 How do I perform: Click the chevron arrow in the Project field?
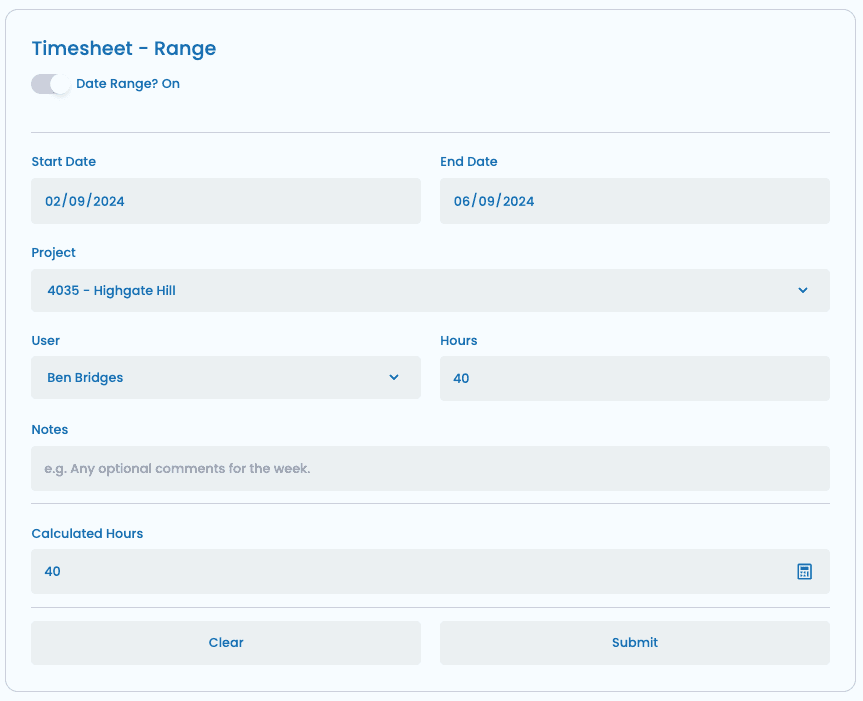tap(802, 291)
